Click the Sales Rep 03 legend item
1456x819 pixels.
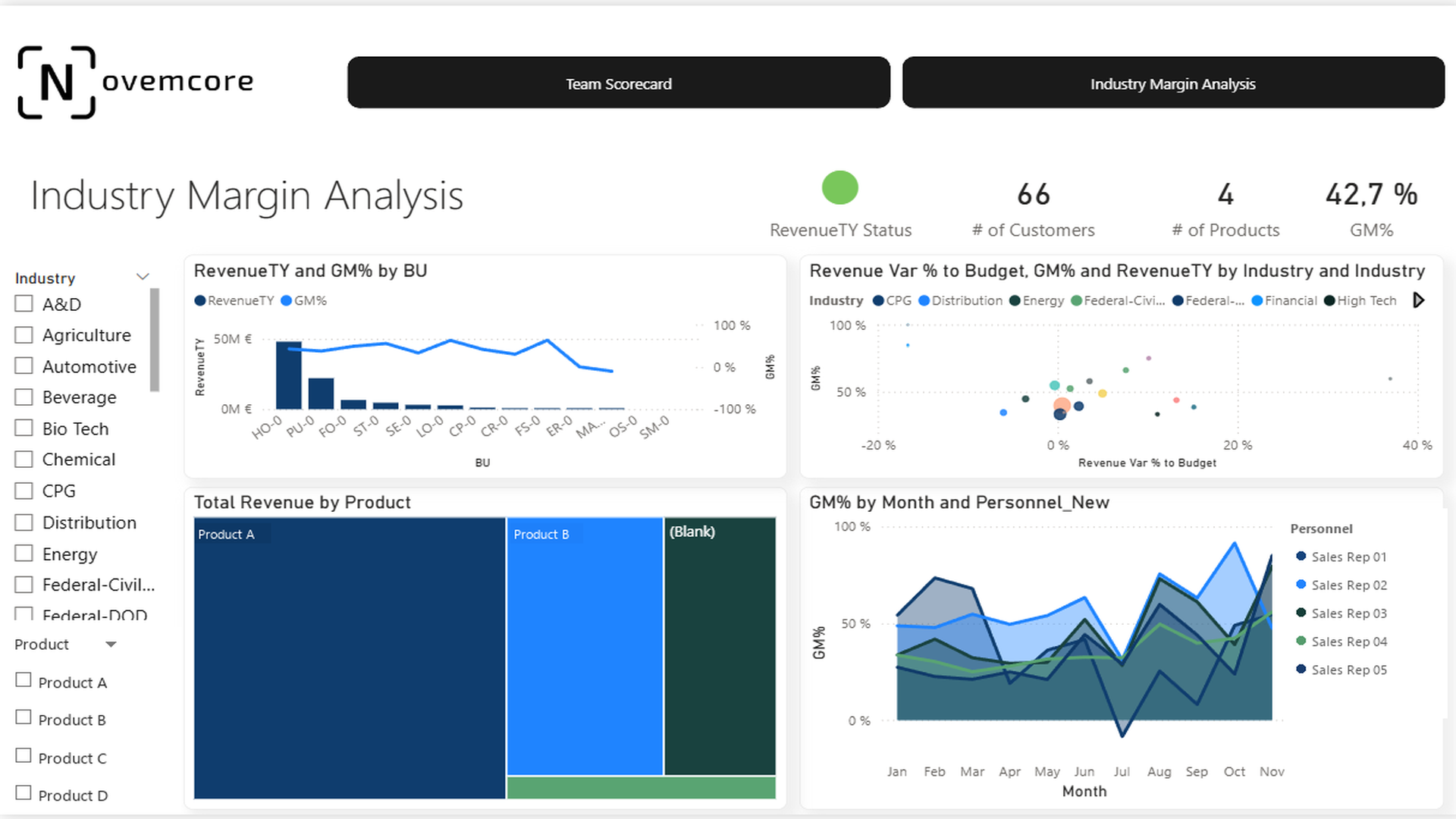[1341, 613]
